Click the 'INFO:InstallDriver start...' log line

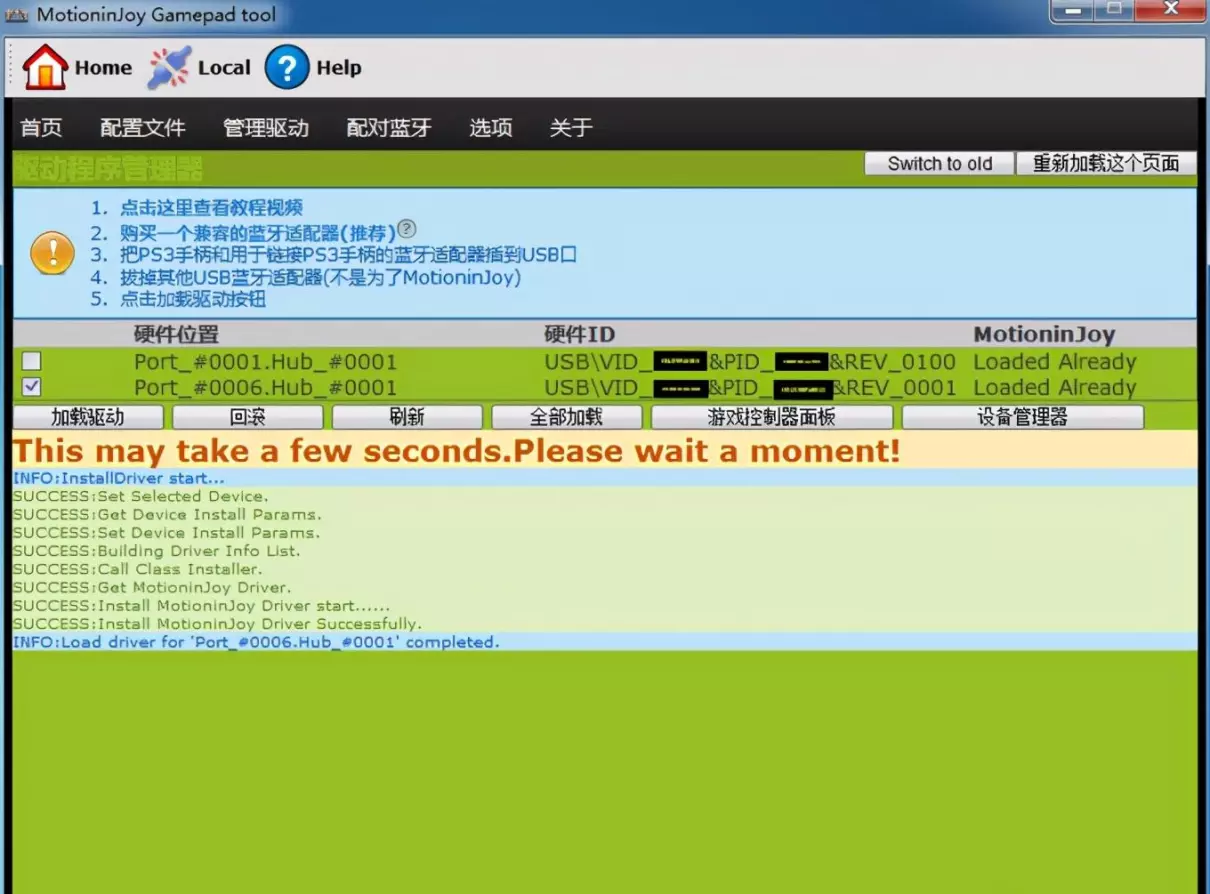[119, 478]
